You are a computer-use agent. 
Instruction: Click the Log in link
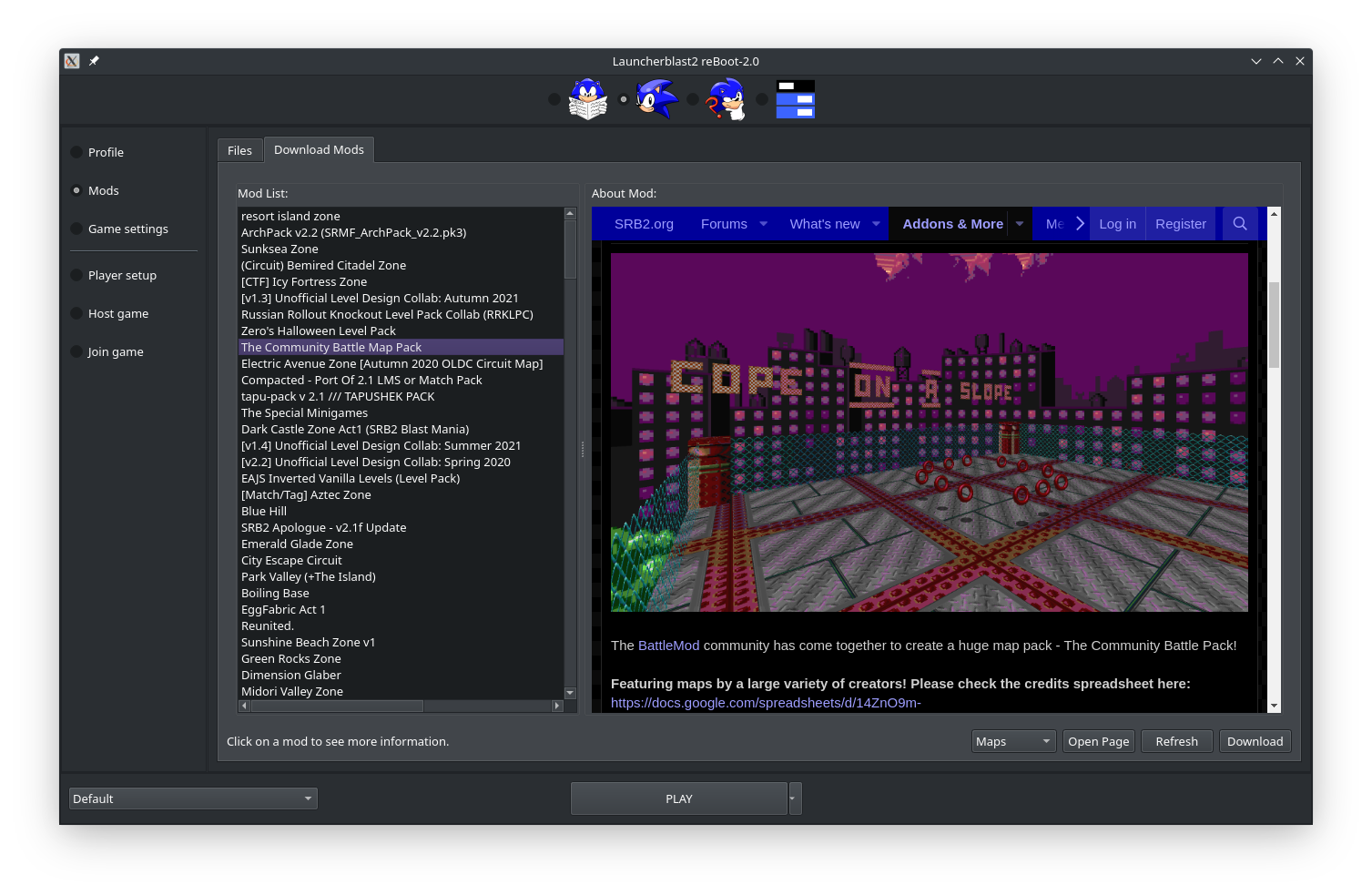[x=1117, y=224]
